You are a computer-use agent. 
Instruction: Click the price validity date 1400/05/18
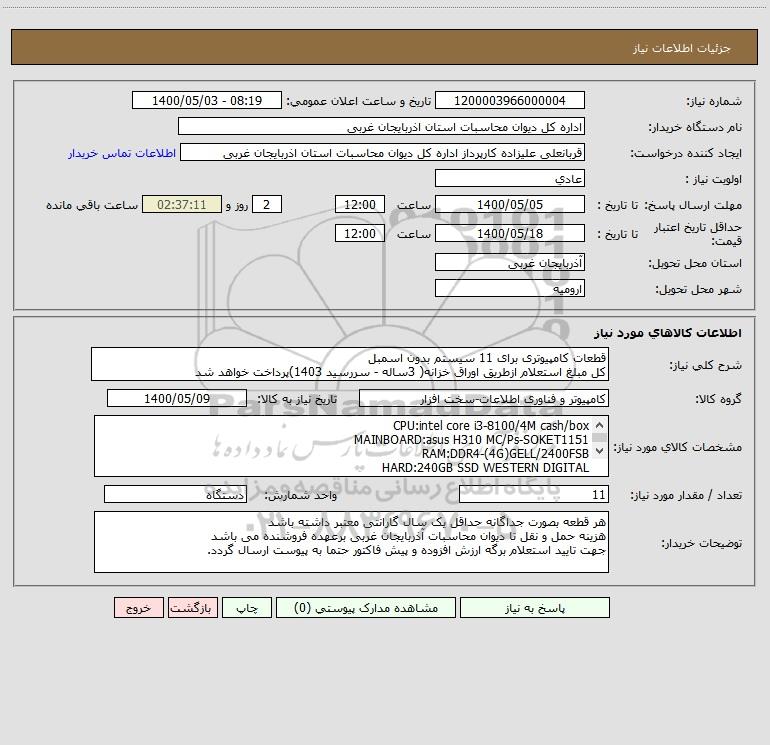[x=510, y=234]
